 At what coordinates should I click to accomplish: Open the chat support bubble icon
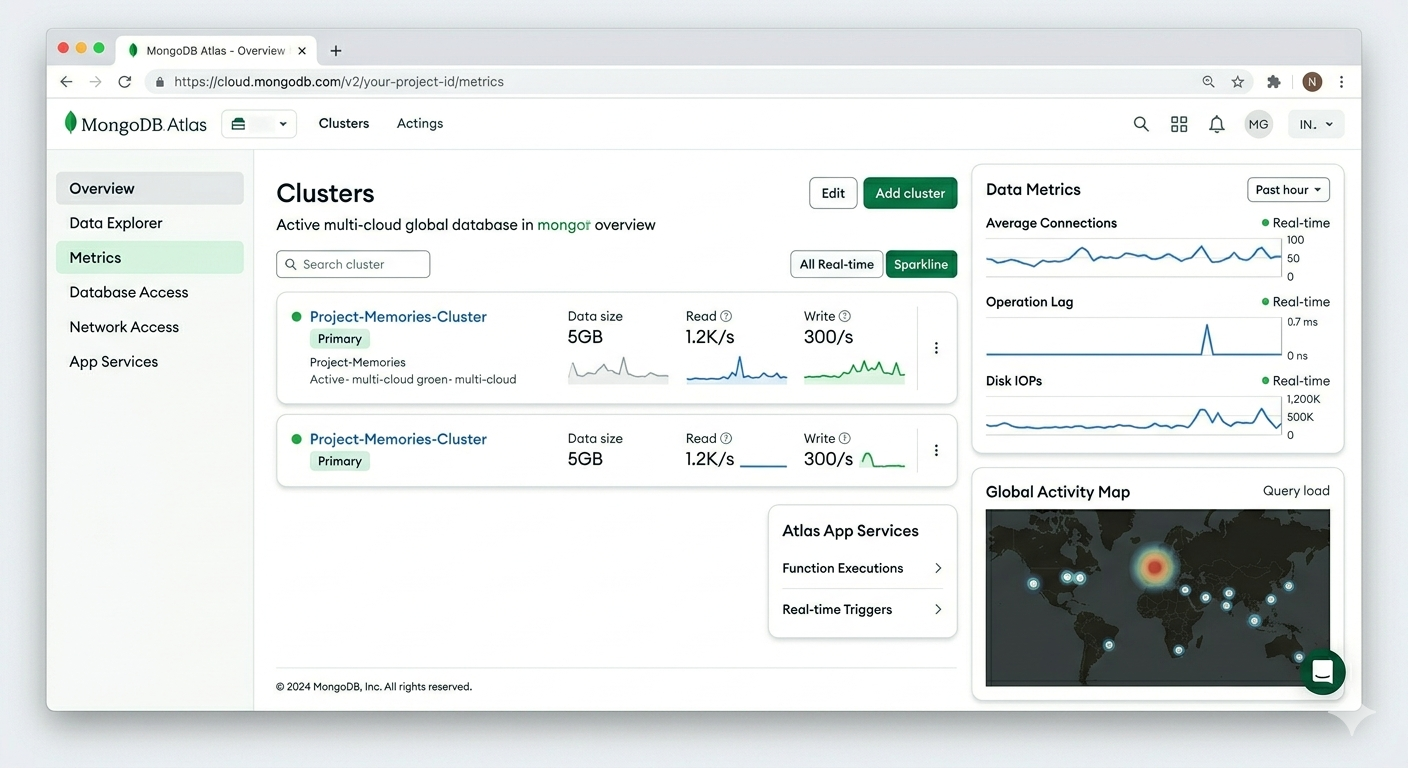point(1322,671)
